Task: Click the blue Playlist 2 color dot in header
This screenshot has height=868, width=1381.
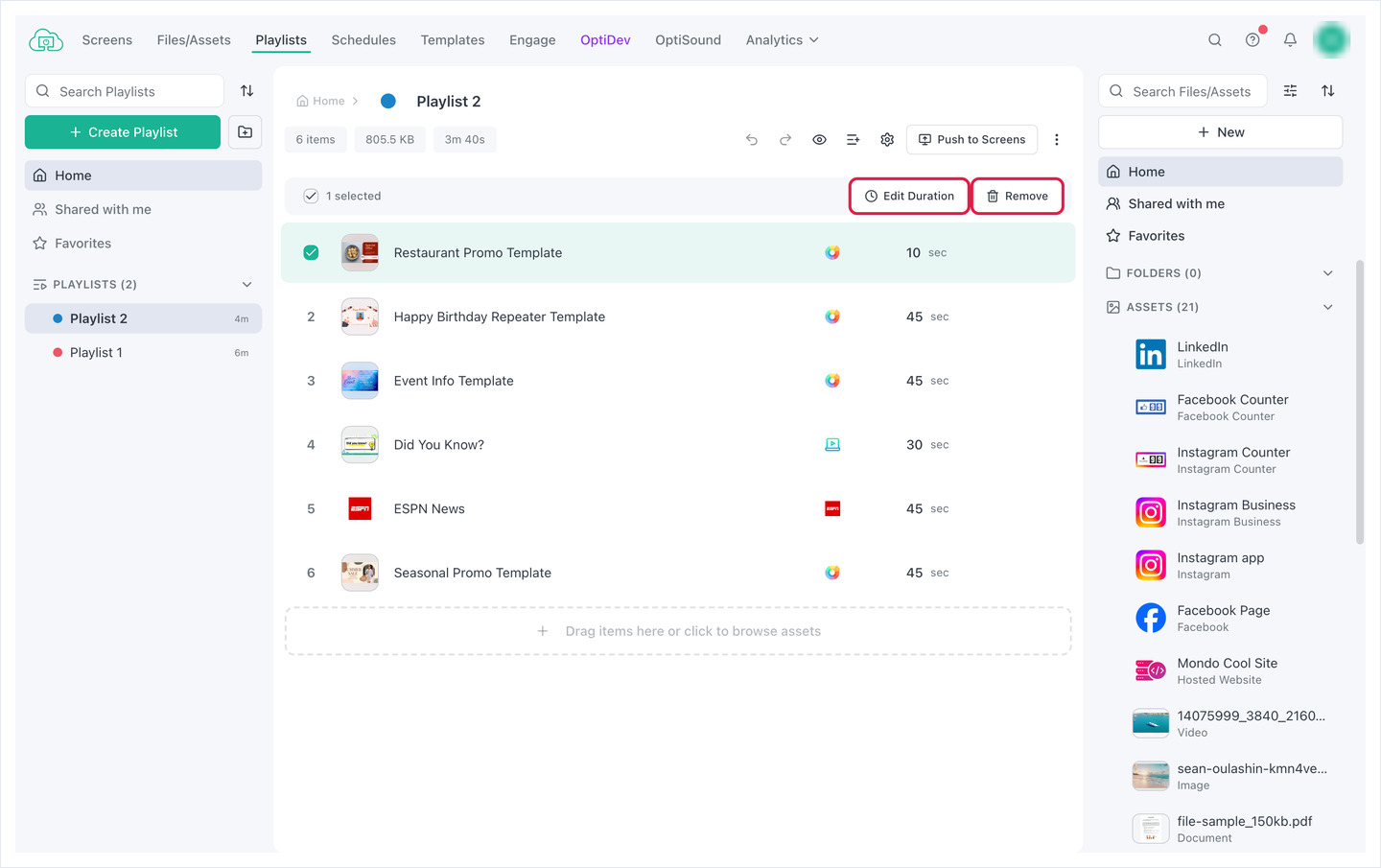Action: click(388, 101)
